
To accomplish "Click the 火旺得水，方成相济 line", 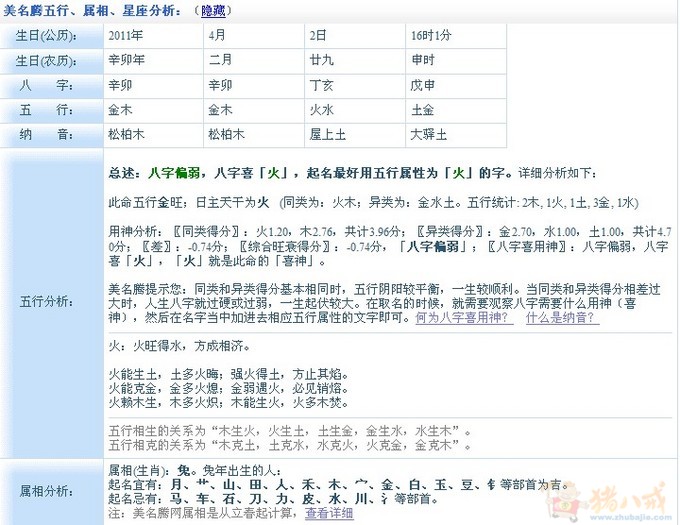I will (179, 346).
